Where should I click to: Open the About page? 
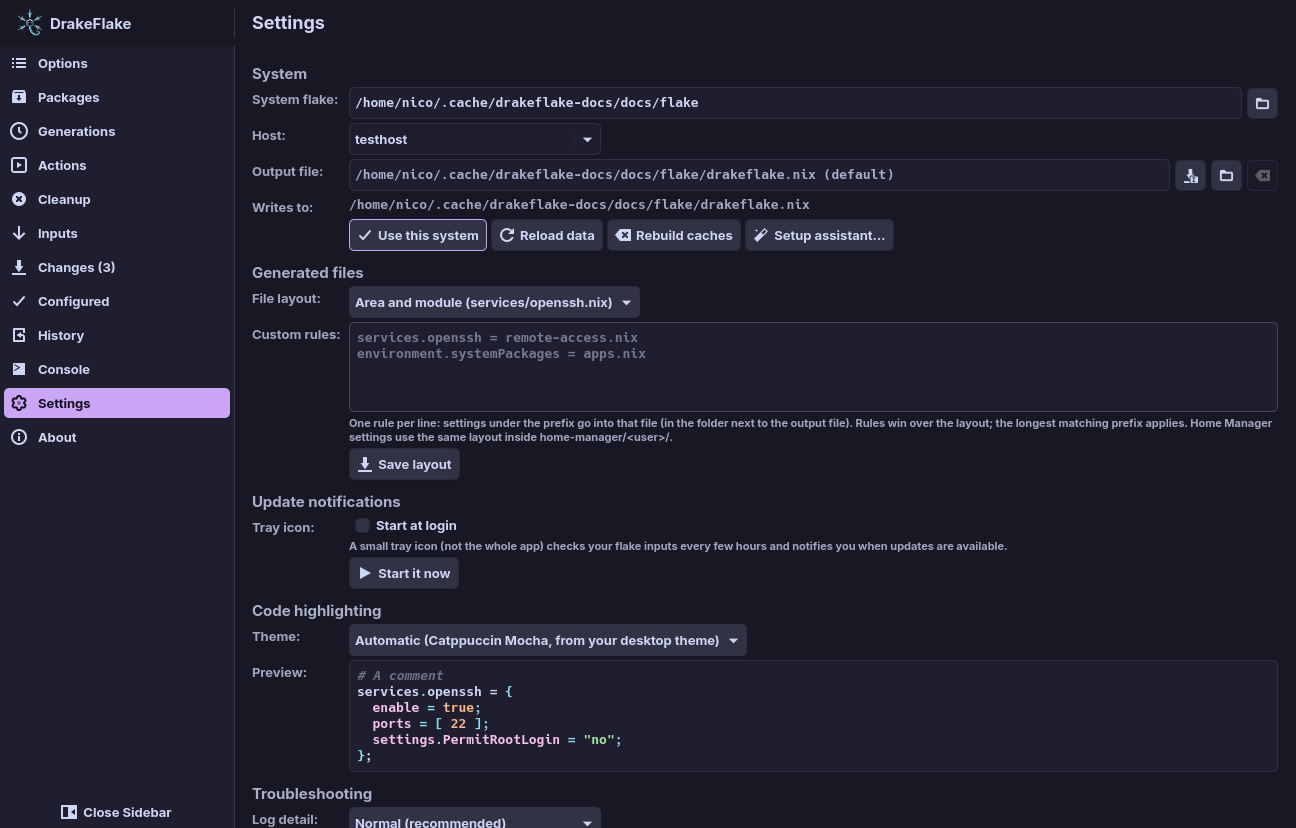[x=117, y=437]
